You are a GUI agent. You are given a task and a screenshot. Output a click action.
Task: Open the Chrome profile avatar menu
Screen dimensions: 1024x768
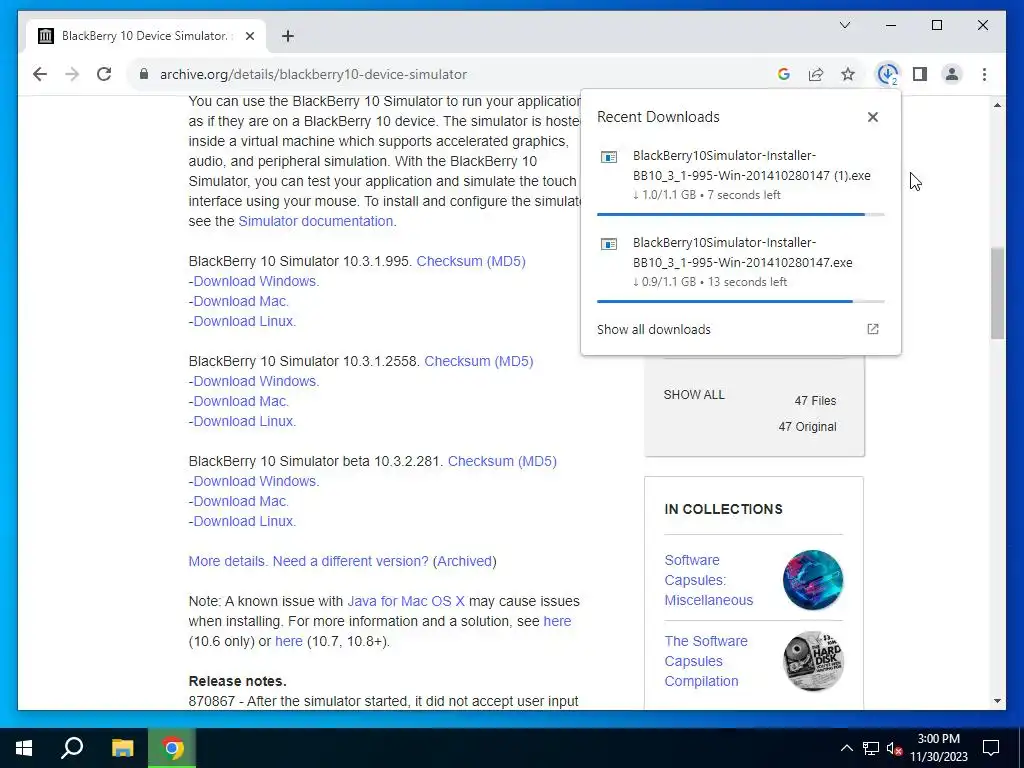(x=952, y=74)
